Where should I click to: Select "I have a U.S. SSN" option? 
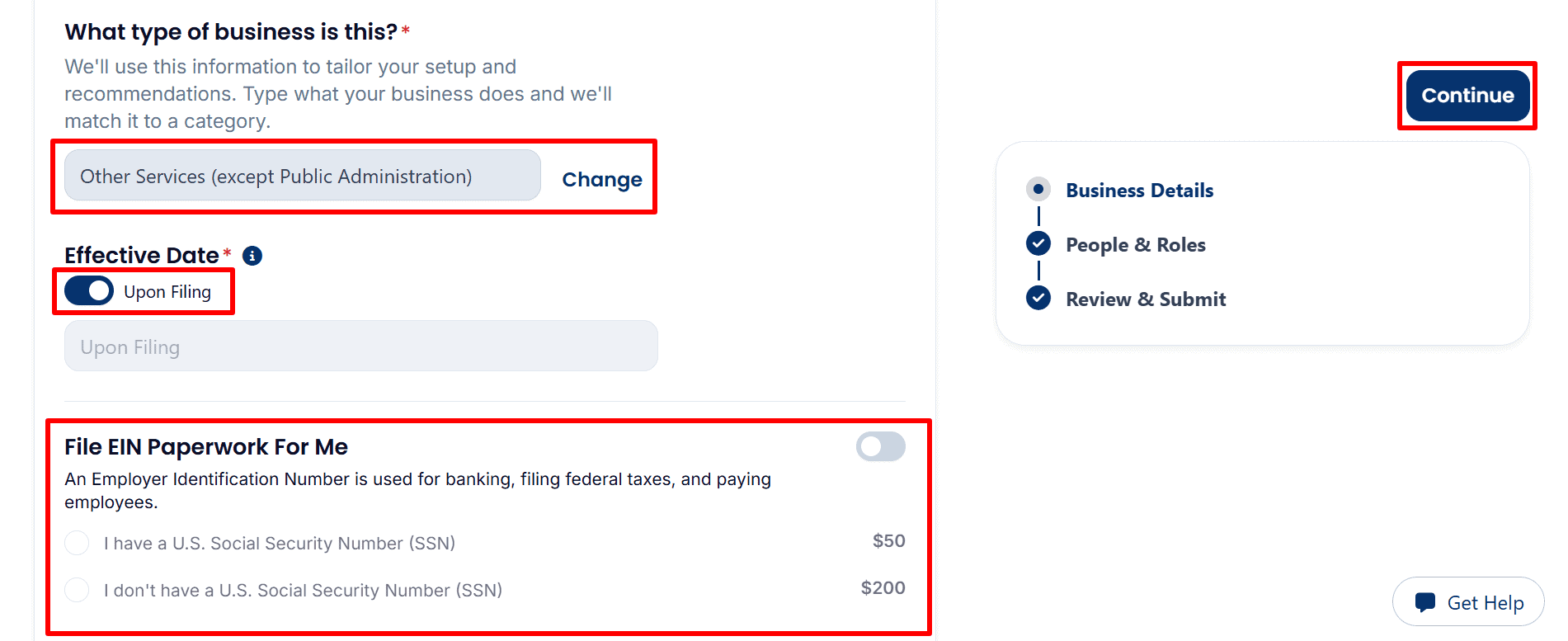(77, 543)
